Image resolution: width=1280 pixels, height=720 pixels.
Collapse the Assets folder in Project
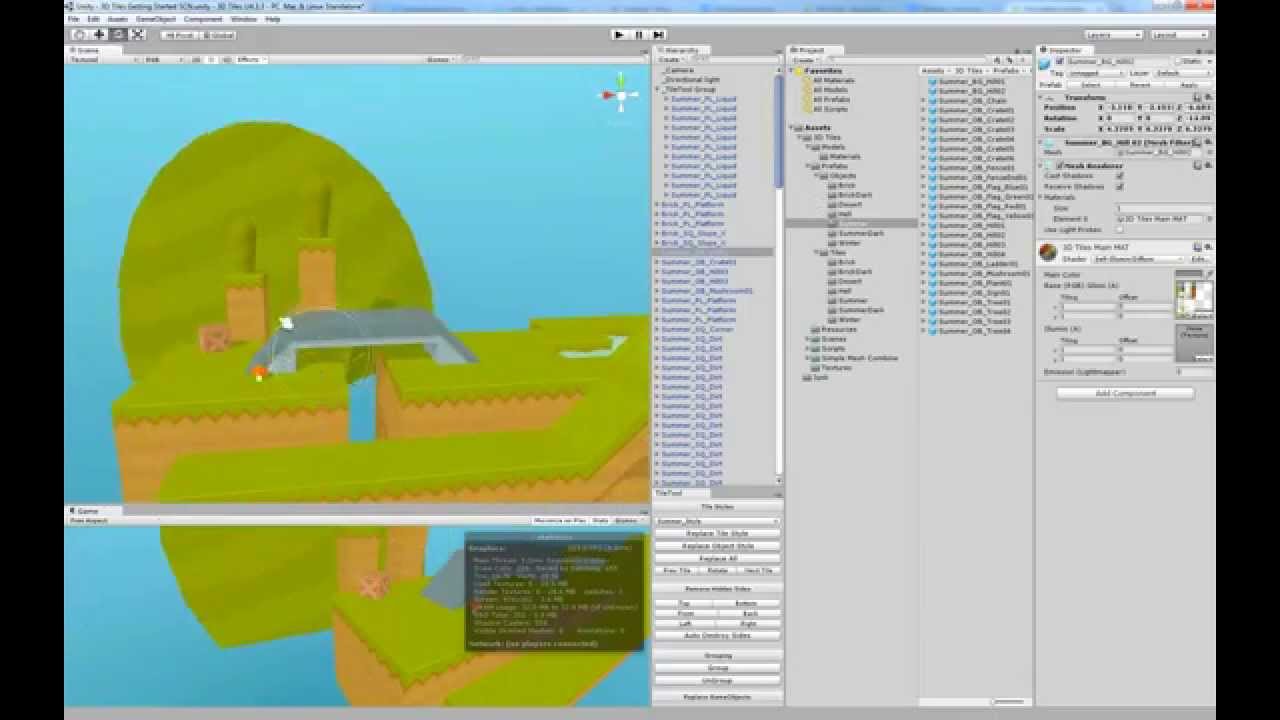pos(791,128)
